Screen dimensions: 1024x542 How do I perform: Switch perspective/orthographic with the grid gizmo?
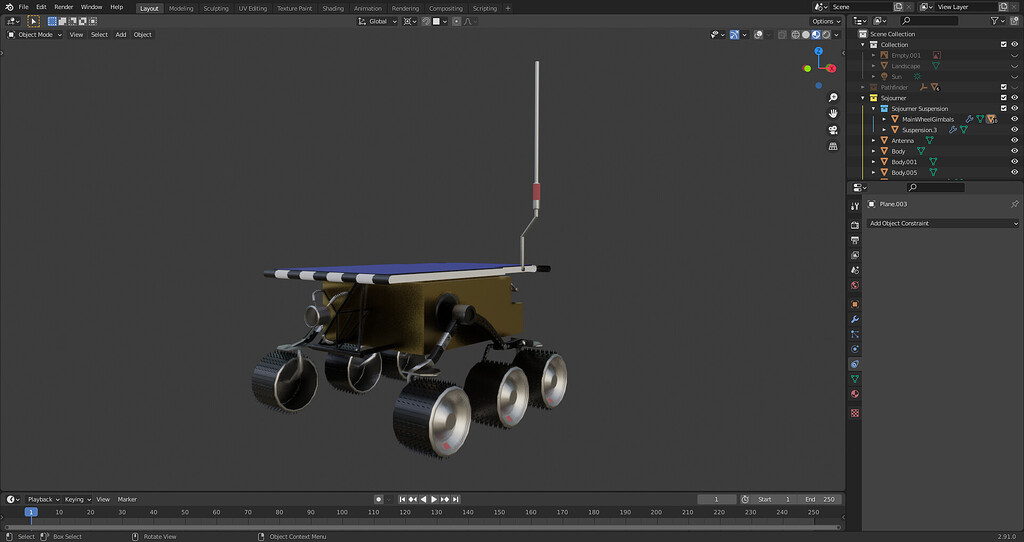pyautogui.click(x=833, y=146)
